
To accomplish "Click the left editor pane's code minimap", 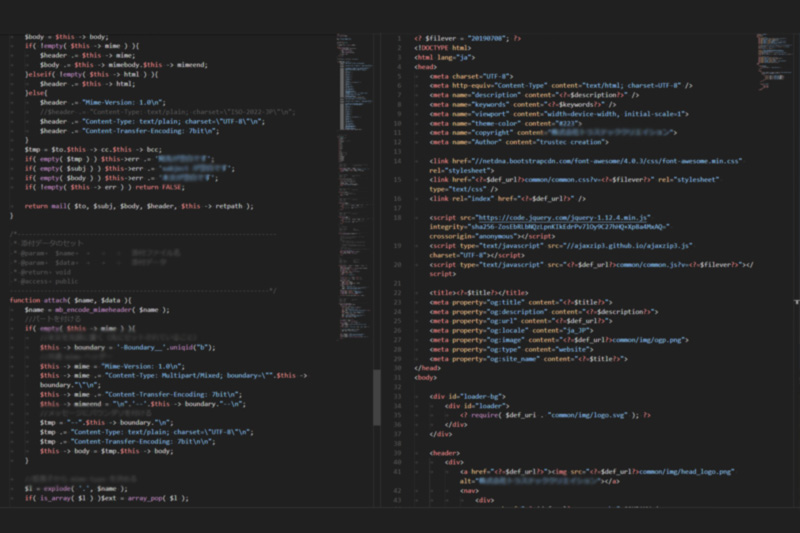I will pos(355,186).
